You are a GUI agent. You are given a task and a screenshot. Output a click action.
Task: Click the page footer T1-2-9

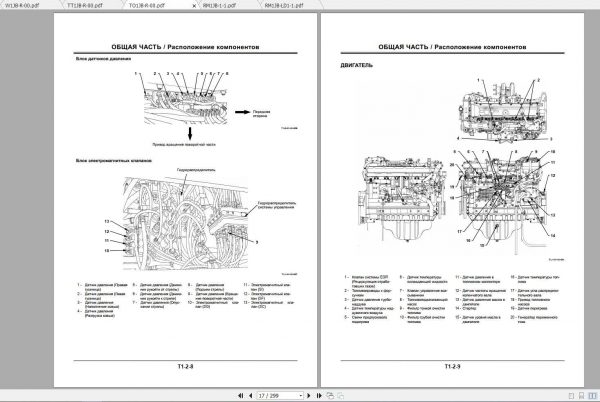[452, 366]
